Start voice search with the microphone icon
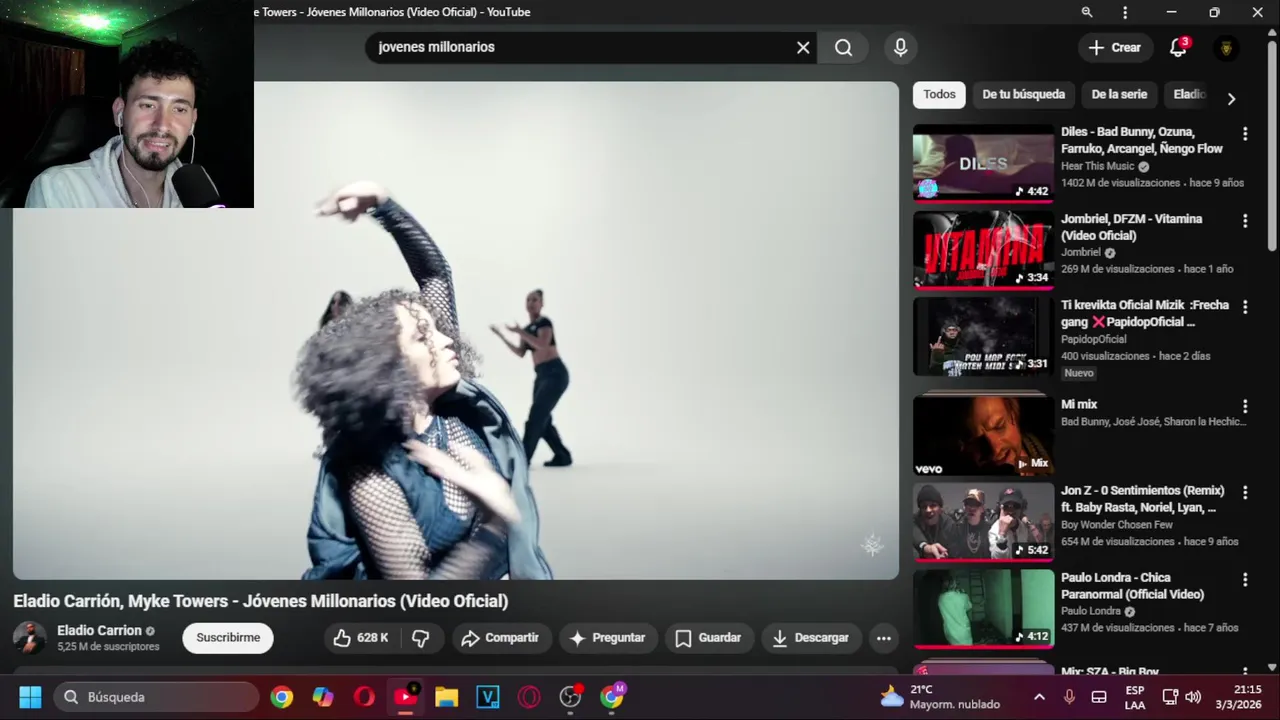Viewport: 1280px width, 720px height. click(901, 47)
